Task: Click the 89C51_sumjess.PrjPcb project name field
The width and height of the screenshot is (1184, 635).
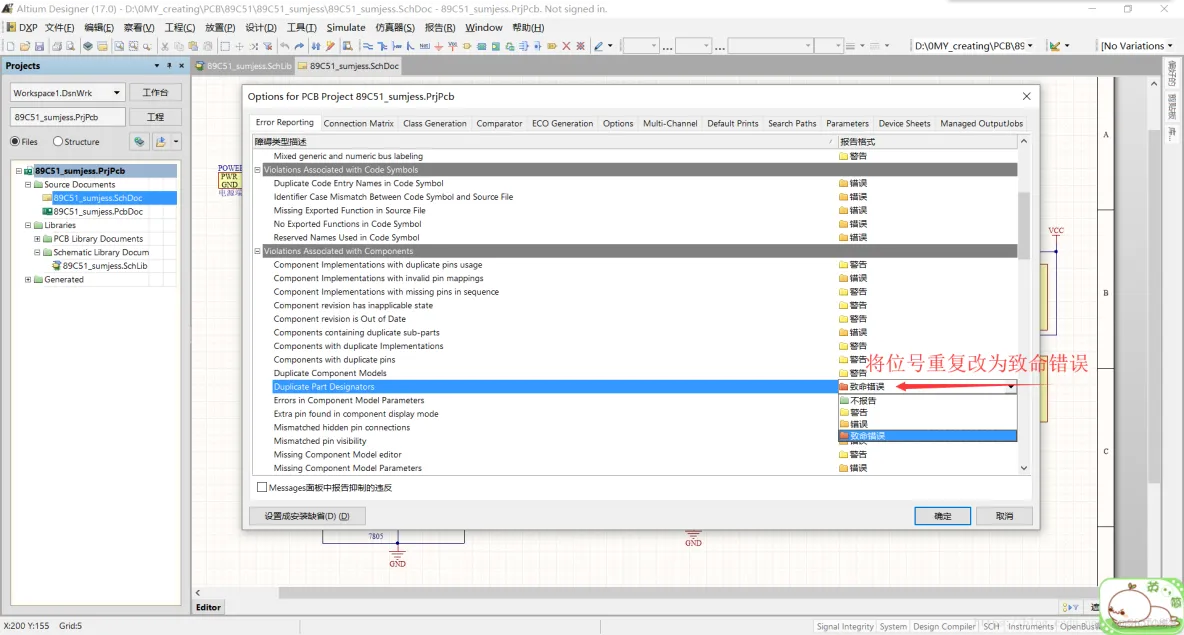Action: click(x=68, y=117)
